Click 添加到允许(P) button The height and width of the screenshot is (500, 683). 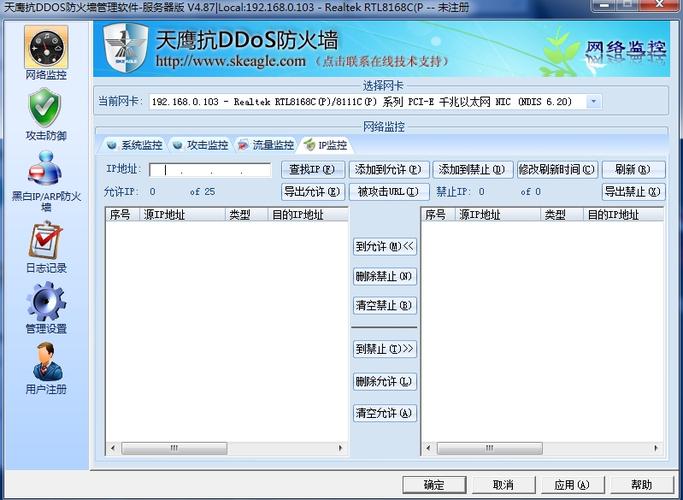(x=389, y=169)
